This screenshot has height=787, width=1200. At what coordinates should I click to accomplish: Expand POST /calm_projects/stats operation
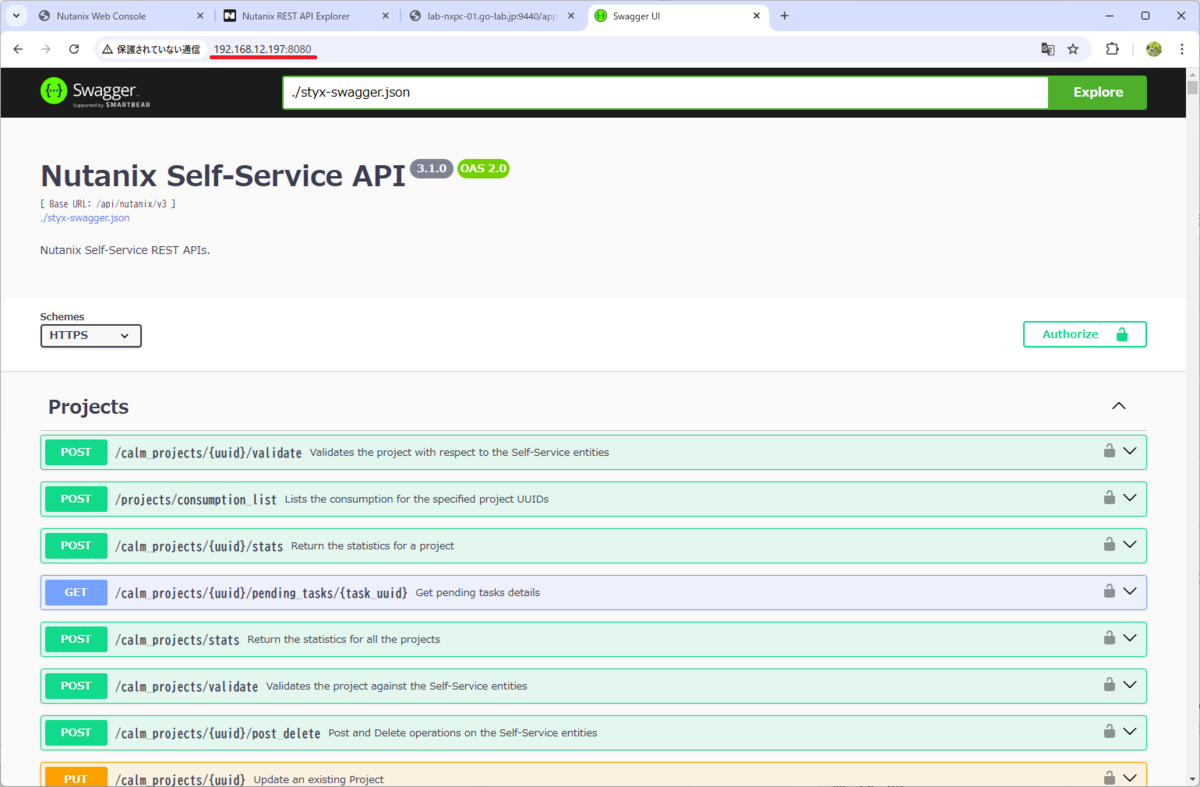click(x=1130, y=638)
